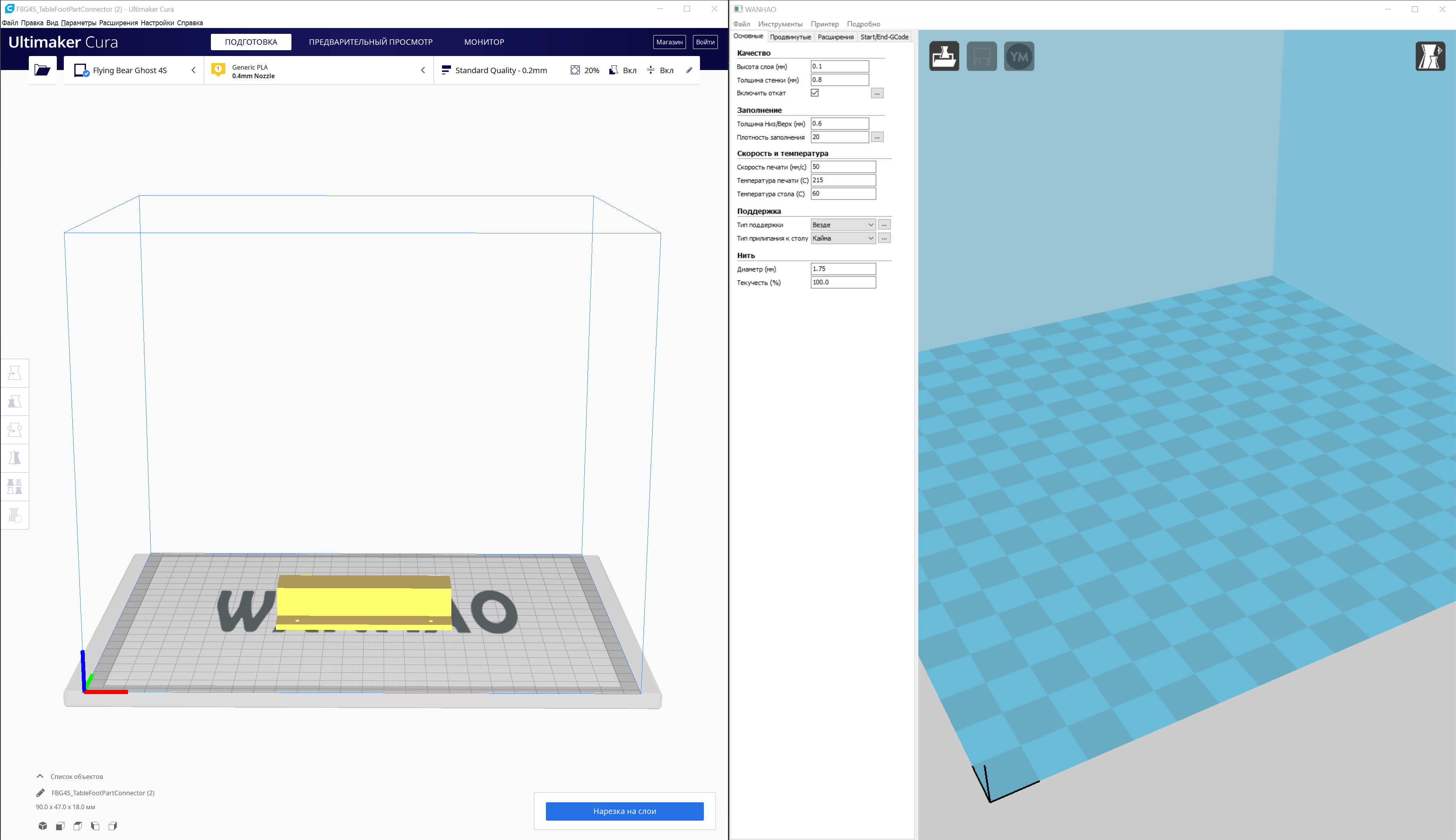Click ellipsis button next to Включить откат

[x=877, y=93]
